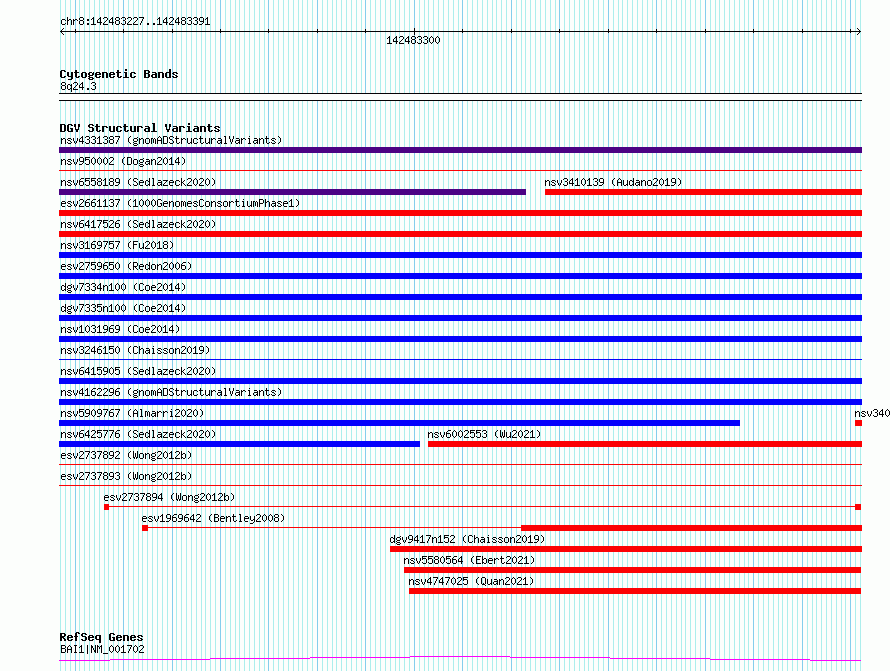This screenshot has height=671, width=890.
Task: Click the red bar under nsv5580564
Action: [x=632, y=570]
